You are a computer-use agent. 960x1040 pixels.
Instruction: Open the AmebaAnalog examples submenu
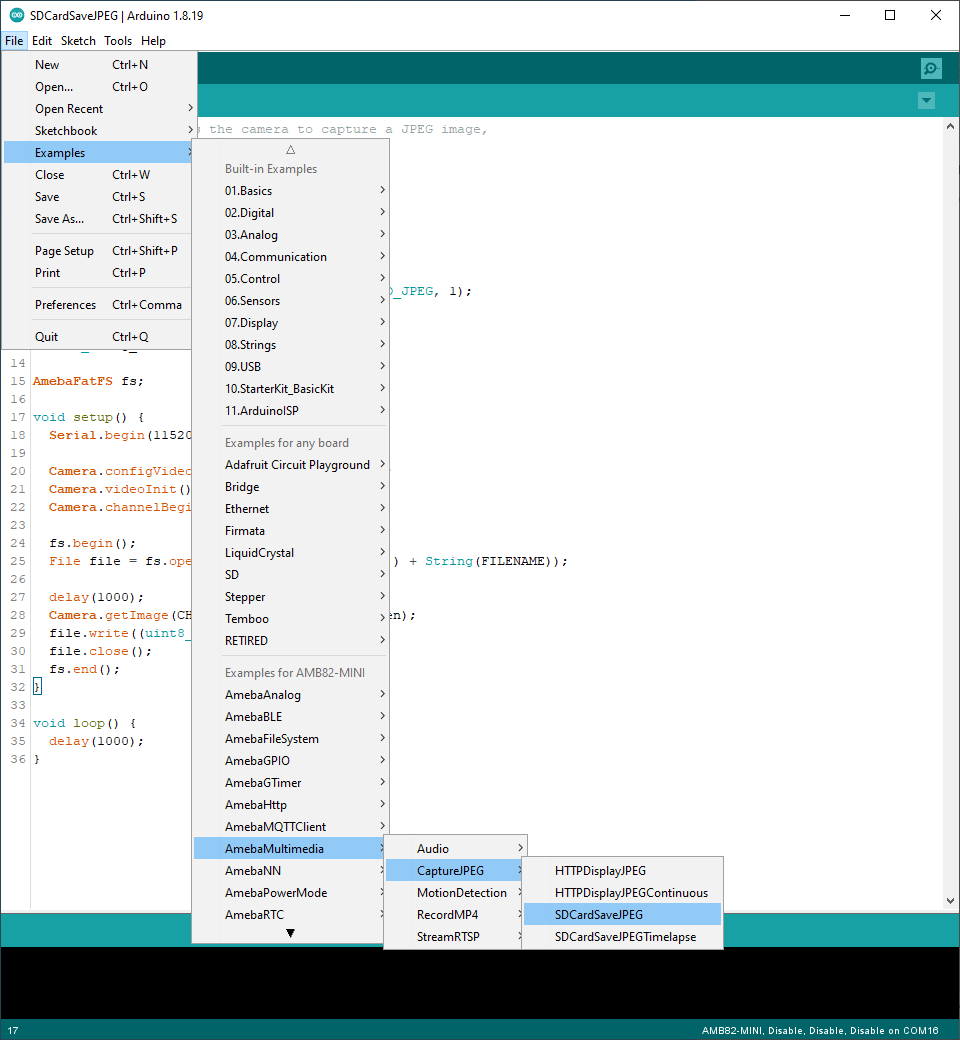pyautogui.click(x=291, y=694)
